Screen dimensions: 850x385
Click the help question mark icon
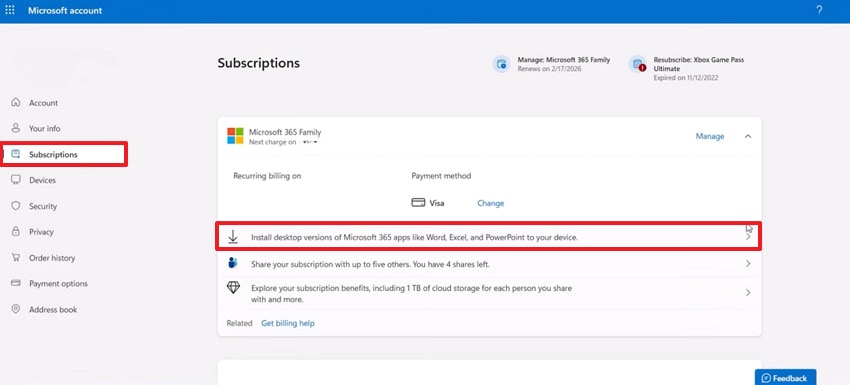pos(819,10)
